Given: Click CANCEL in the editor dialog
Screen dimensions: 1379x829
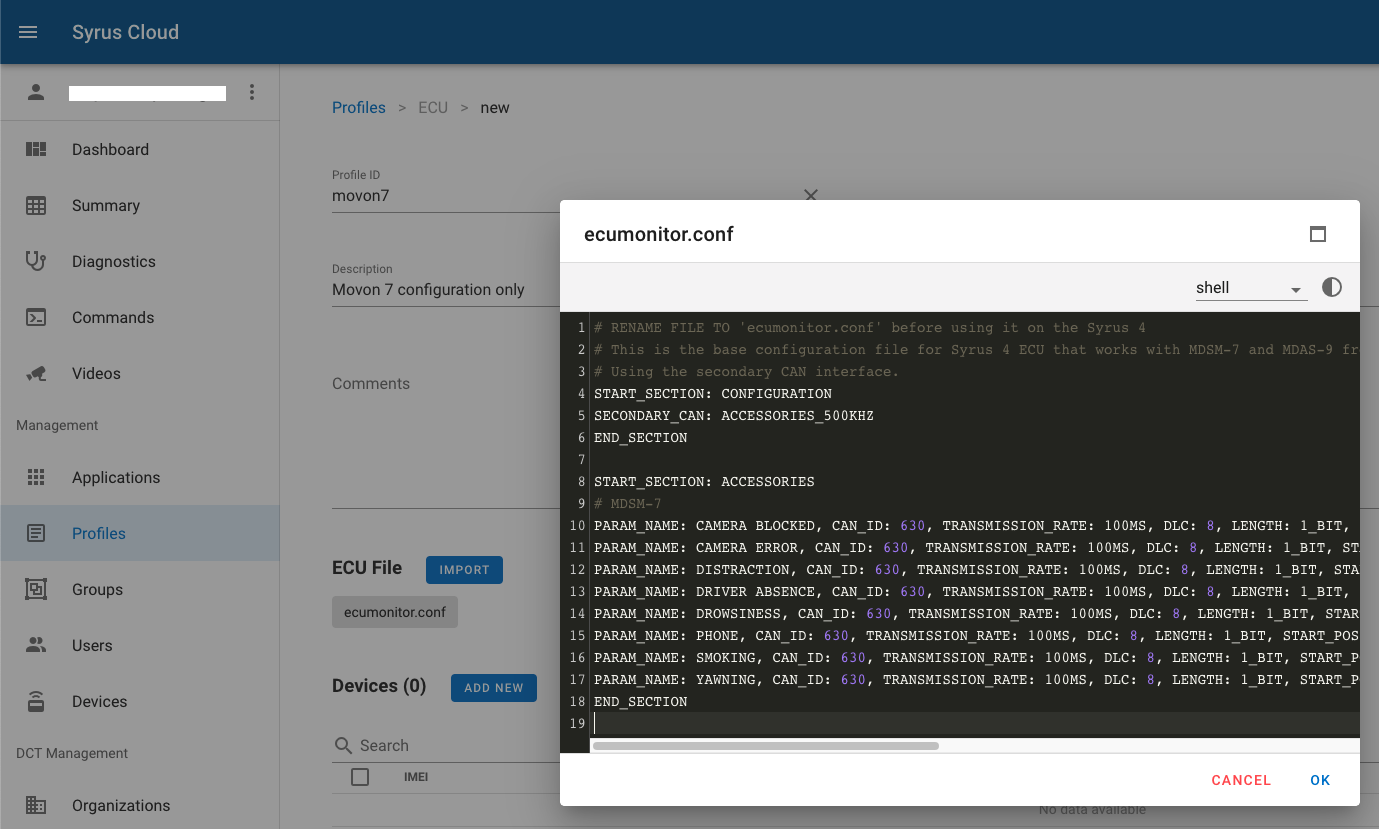Looking at the screenshot, I should [x=1241, y=780].
